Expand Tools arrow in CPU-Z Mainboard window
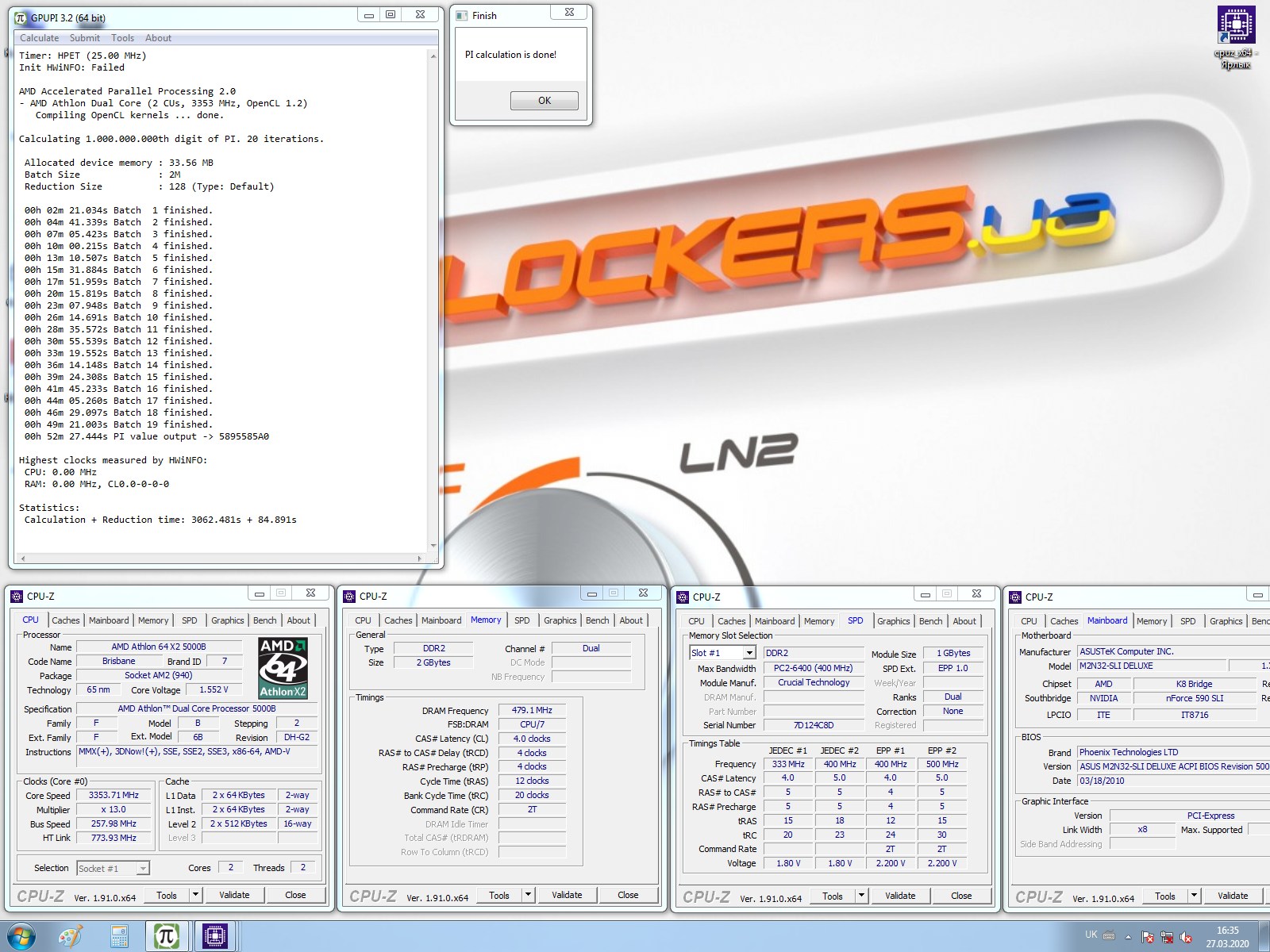 [1194, 896]
